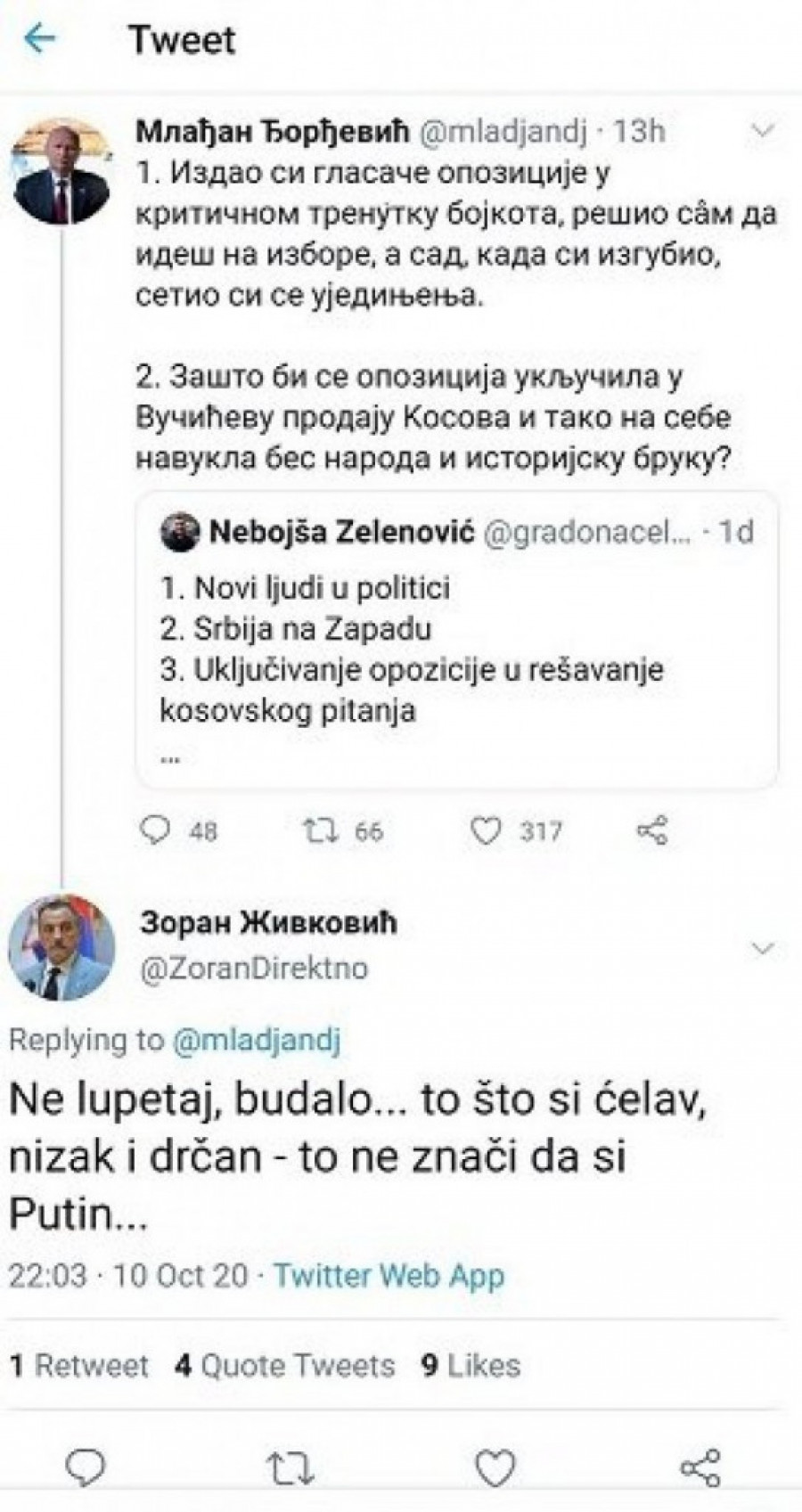Image resolution: width=802 pixels, height=1512 pixels.
Task: Open the quoted Nebojša Zelenović tweet
Action: [456, 642]
